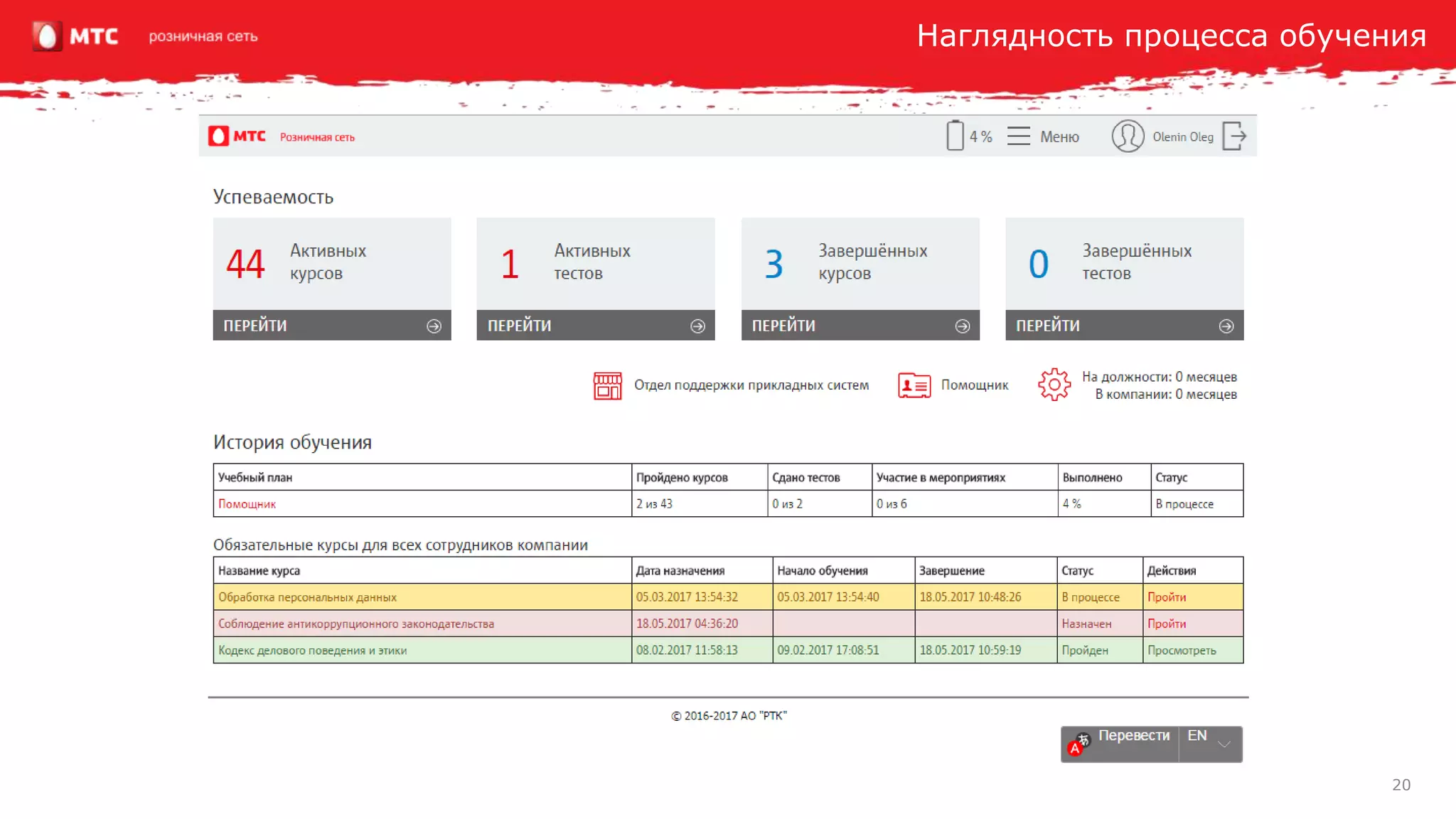1456x819 pixels.
Task: Click the date 18.05.2017 10:59:19
Action: click(970, 651)
